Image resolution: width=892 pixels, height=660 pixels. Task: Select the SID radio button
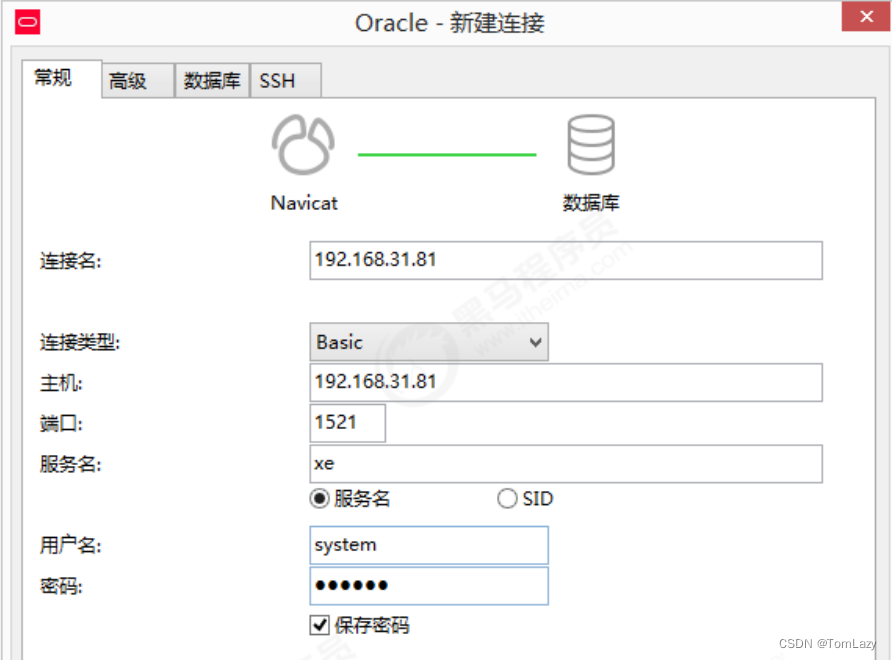(x=507, y=498)
